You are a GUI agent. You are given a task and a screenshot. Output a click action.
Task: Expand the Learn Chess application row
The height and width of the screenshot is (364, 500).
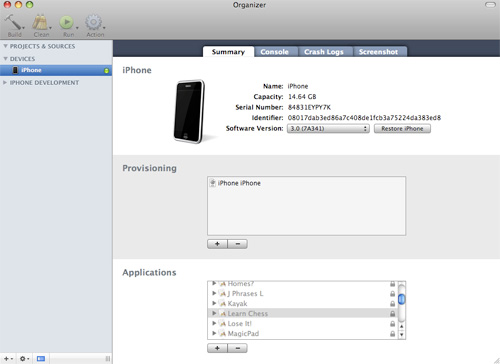(214, 313)
